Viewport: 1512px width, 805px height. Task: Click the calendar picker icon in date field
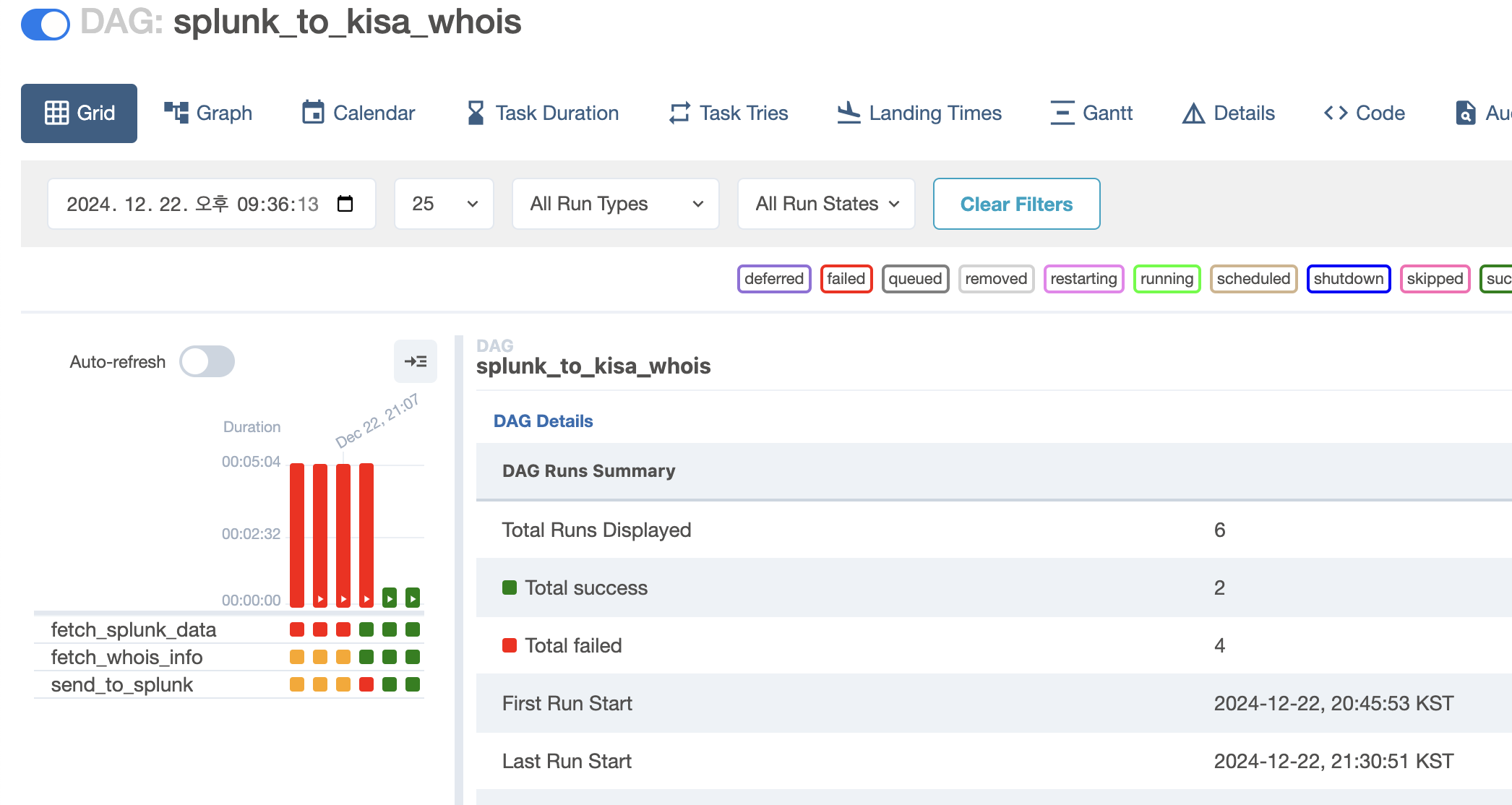(345, 204)
